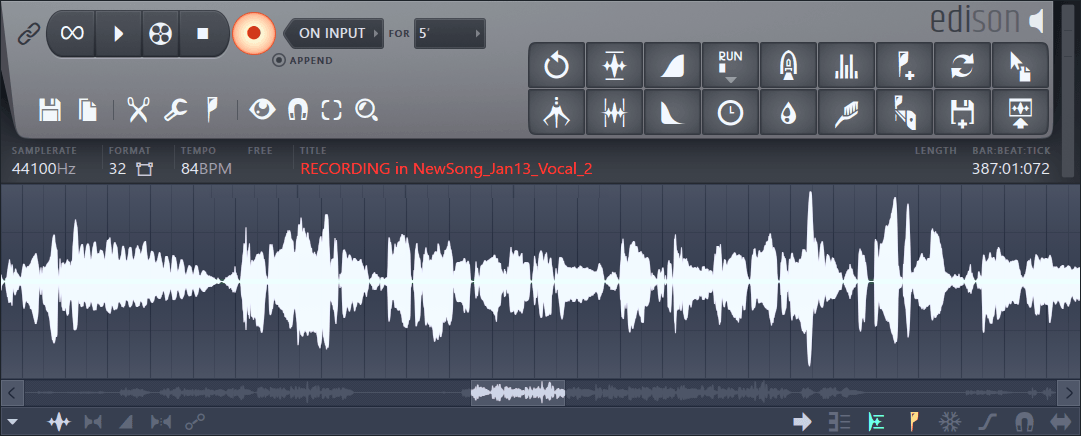Image resolution: width=1081 pixels, height=436 pixels.
Task: Click the 387:01:072 length display
Action: [x=1011, y=169]
